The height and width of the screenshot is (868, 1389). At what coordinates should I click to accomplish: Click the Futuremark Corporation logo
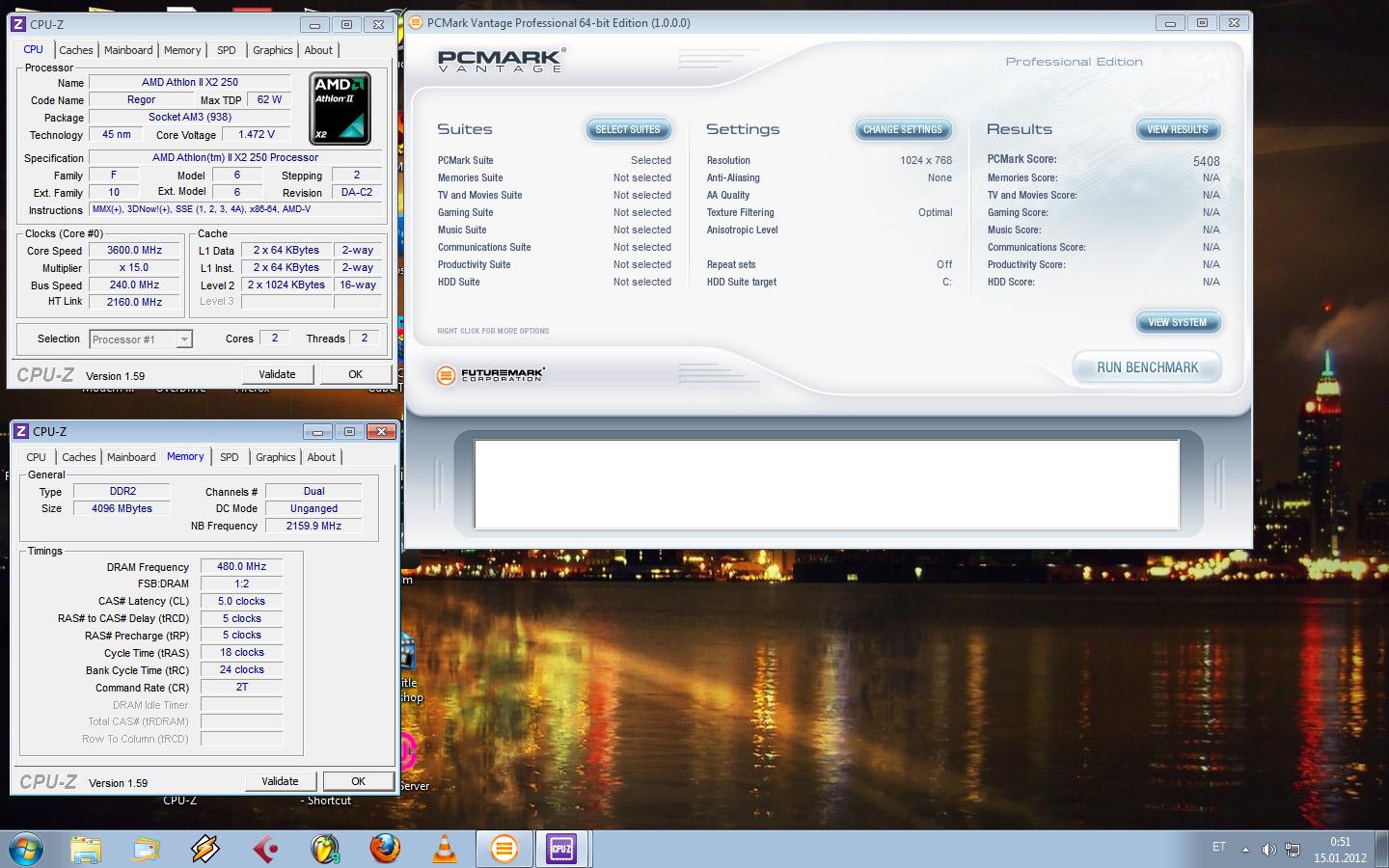coord(490,374)
